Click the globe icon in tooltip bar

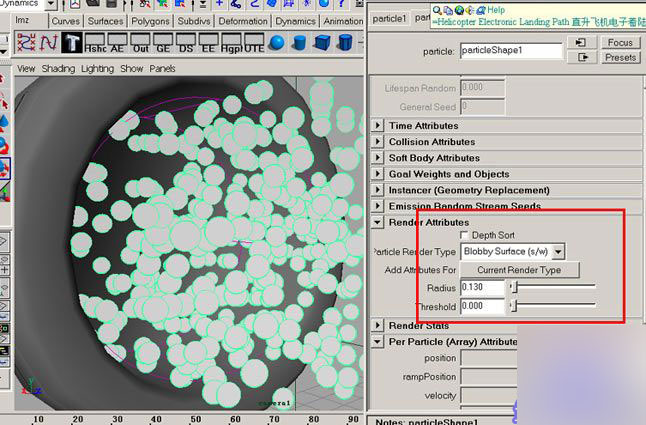pos(459,10)
